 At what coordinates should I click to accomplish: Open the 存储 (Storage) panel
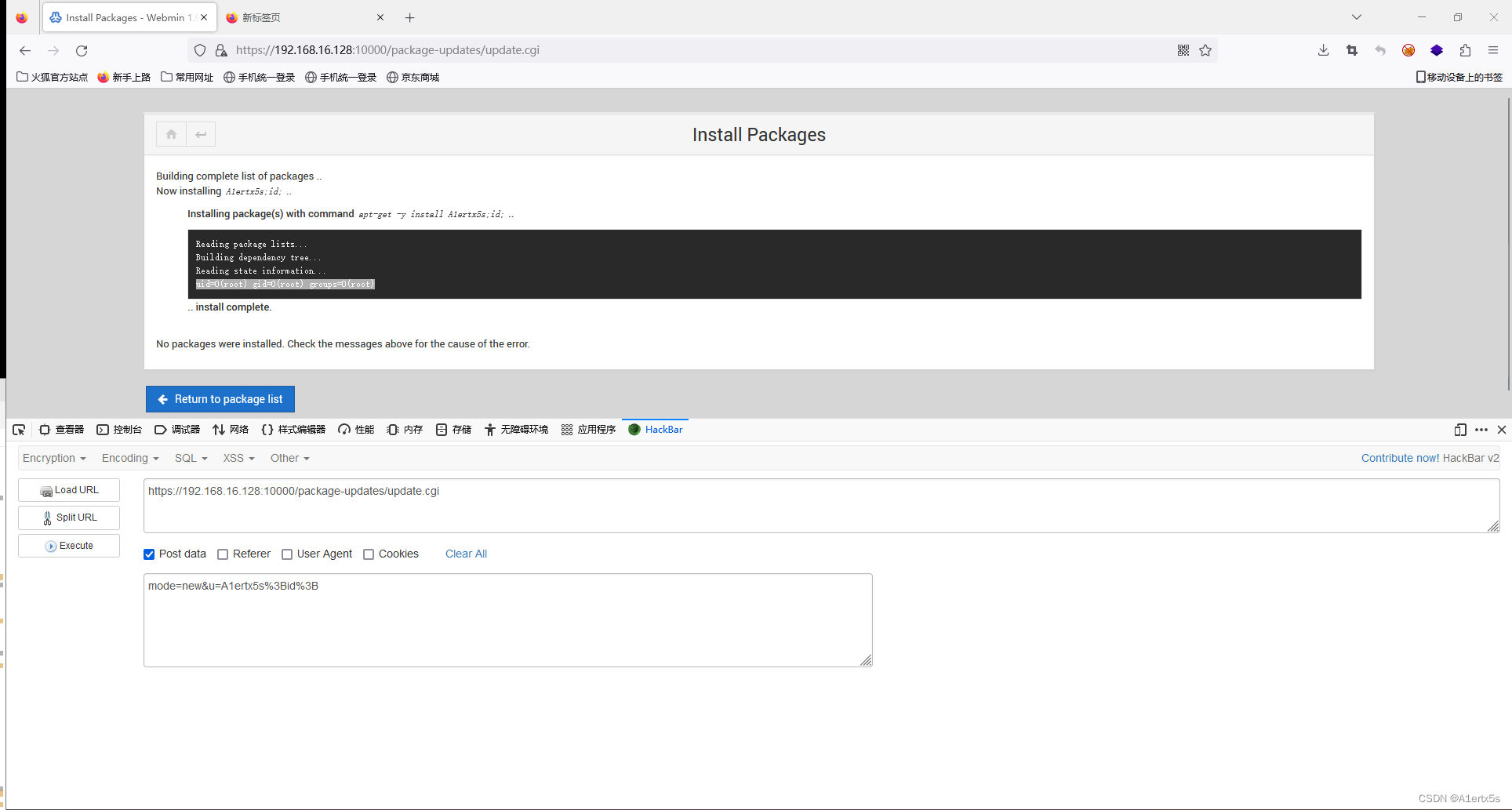coord(453,429)
